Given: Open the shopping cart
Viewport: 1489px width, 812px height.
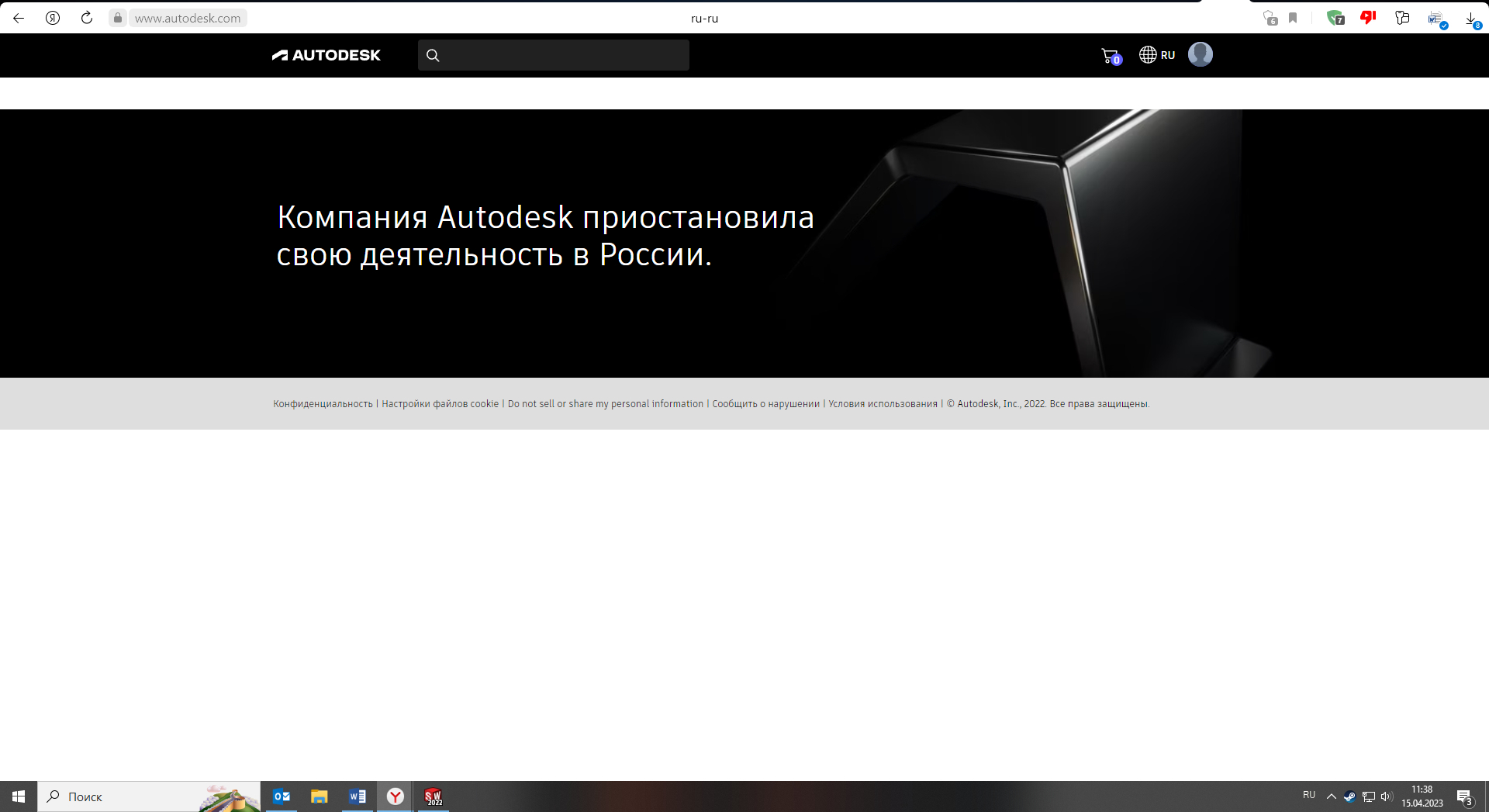Looking at the screenshot, I should pyautogui.click(x=1111, y=56).
